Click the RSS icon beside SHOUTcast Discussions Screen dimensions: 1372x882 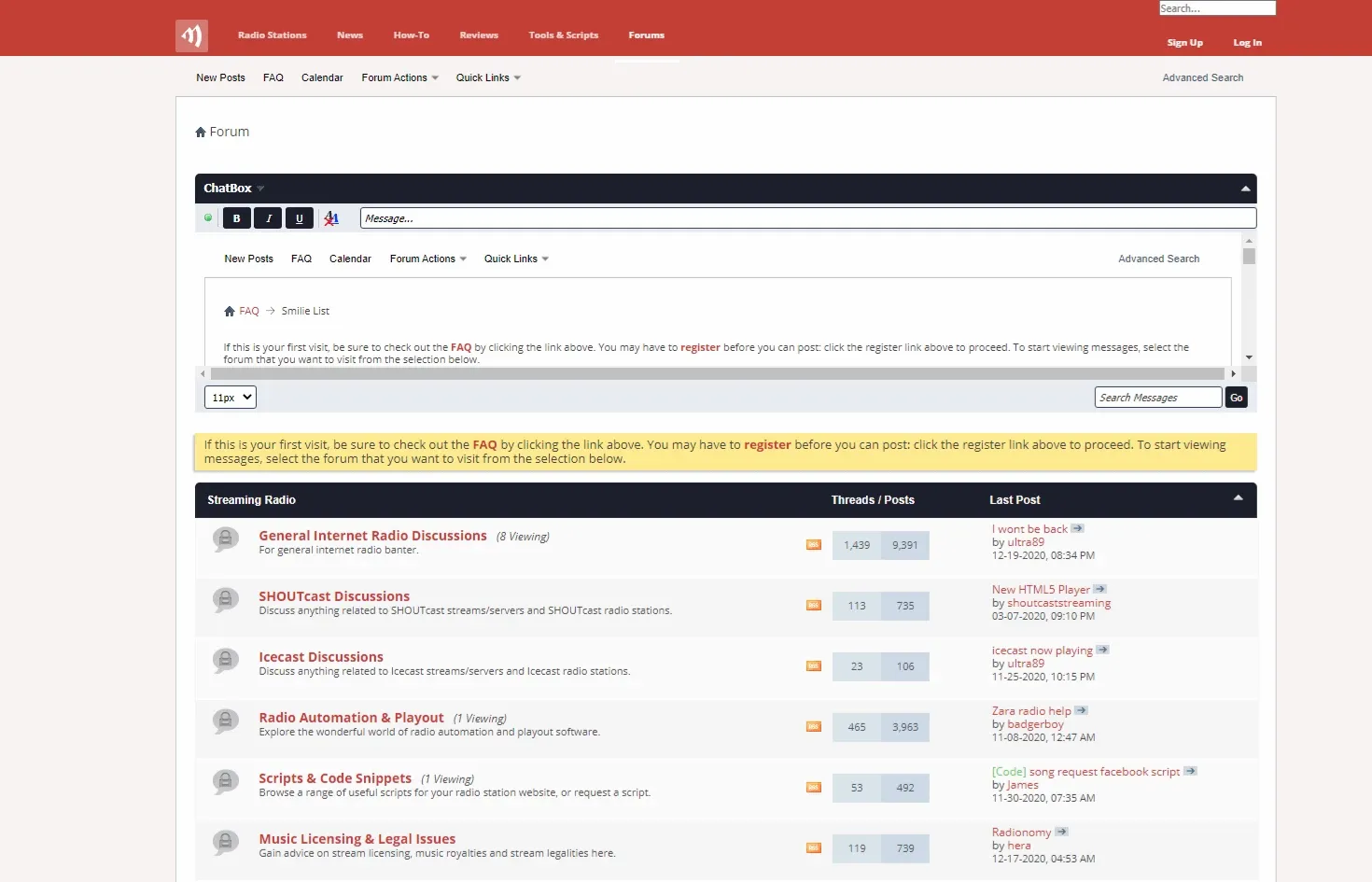pos(812,605)
